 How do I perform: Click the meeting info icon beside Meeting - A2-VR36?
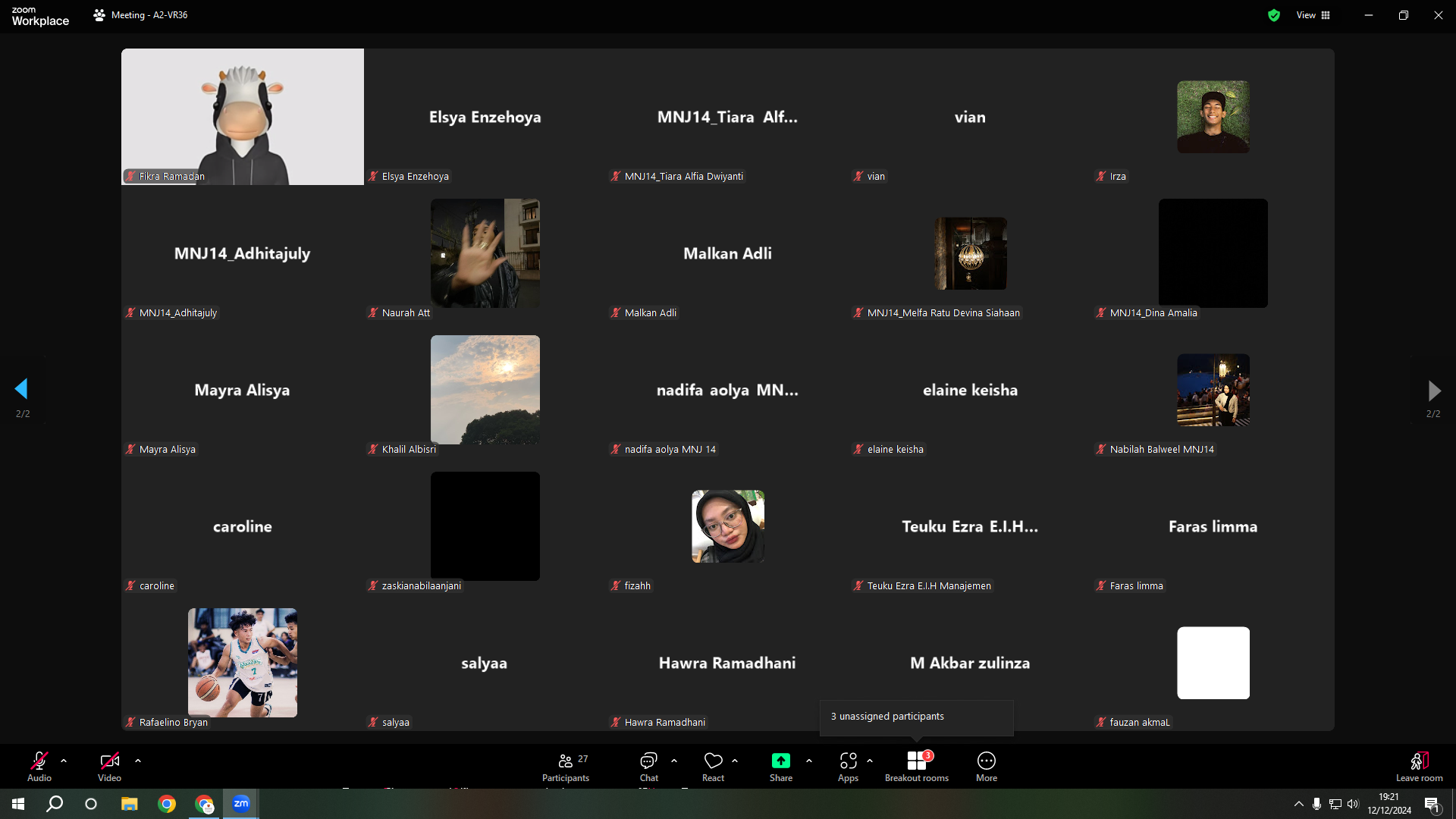coord(99,15)
